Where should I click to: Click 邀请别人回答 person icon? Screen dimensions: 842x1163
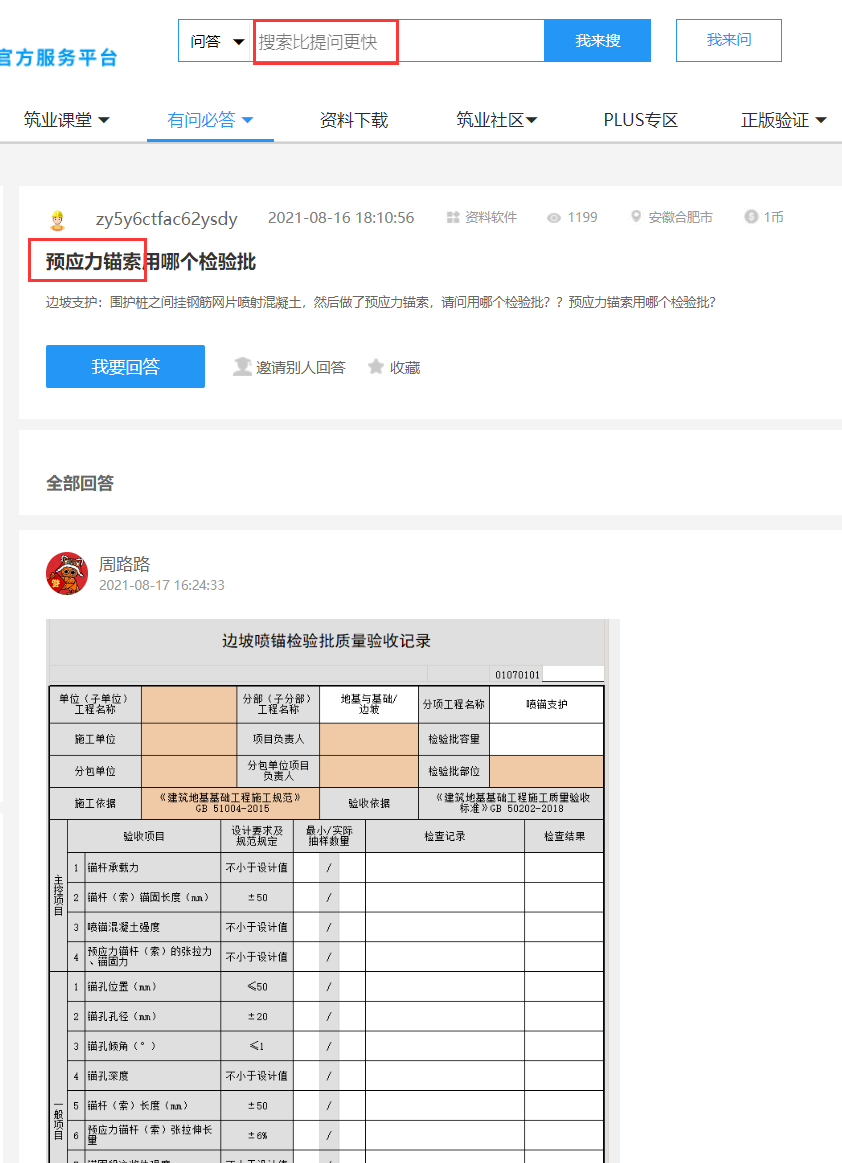(242, 366)
